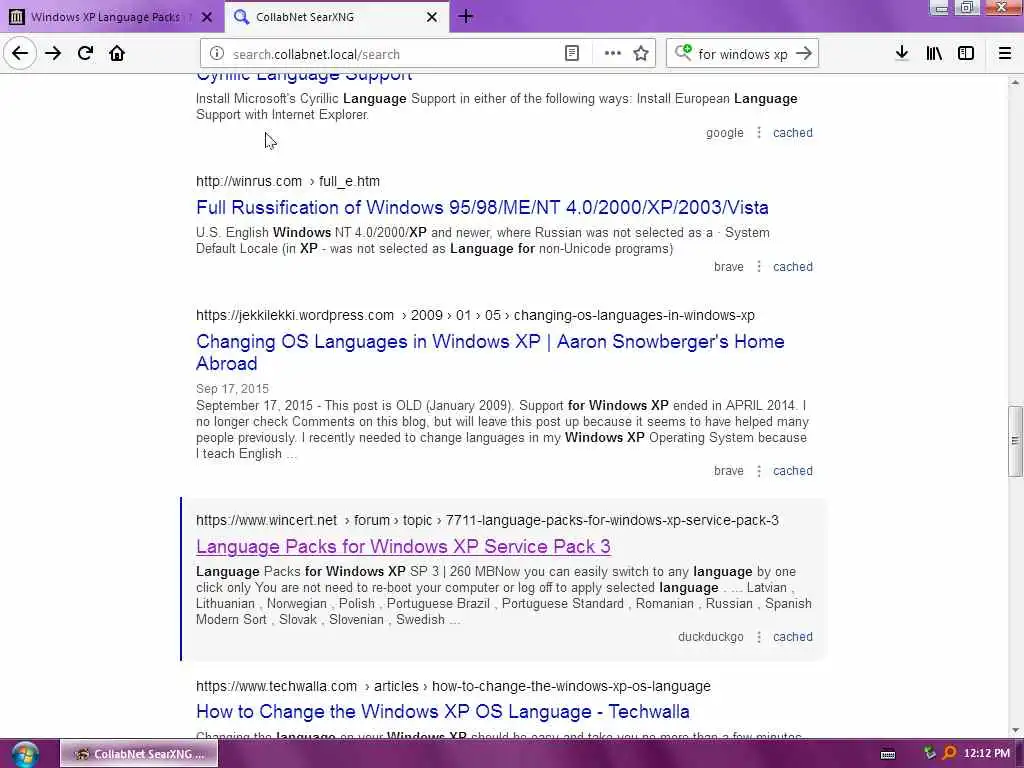
Task: Open How to Change Windows XP OS Language Techwalla
Action: (x=443, y=711)
